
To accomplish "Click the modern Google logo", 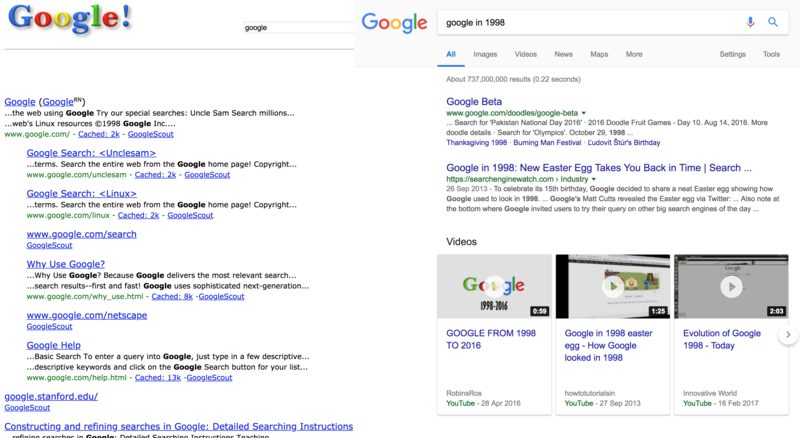I will pos(394,23).
